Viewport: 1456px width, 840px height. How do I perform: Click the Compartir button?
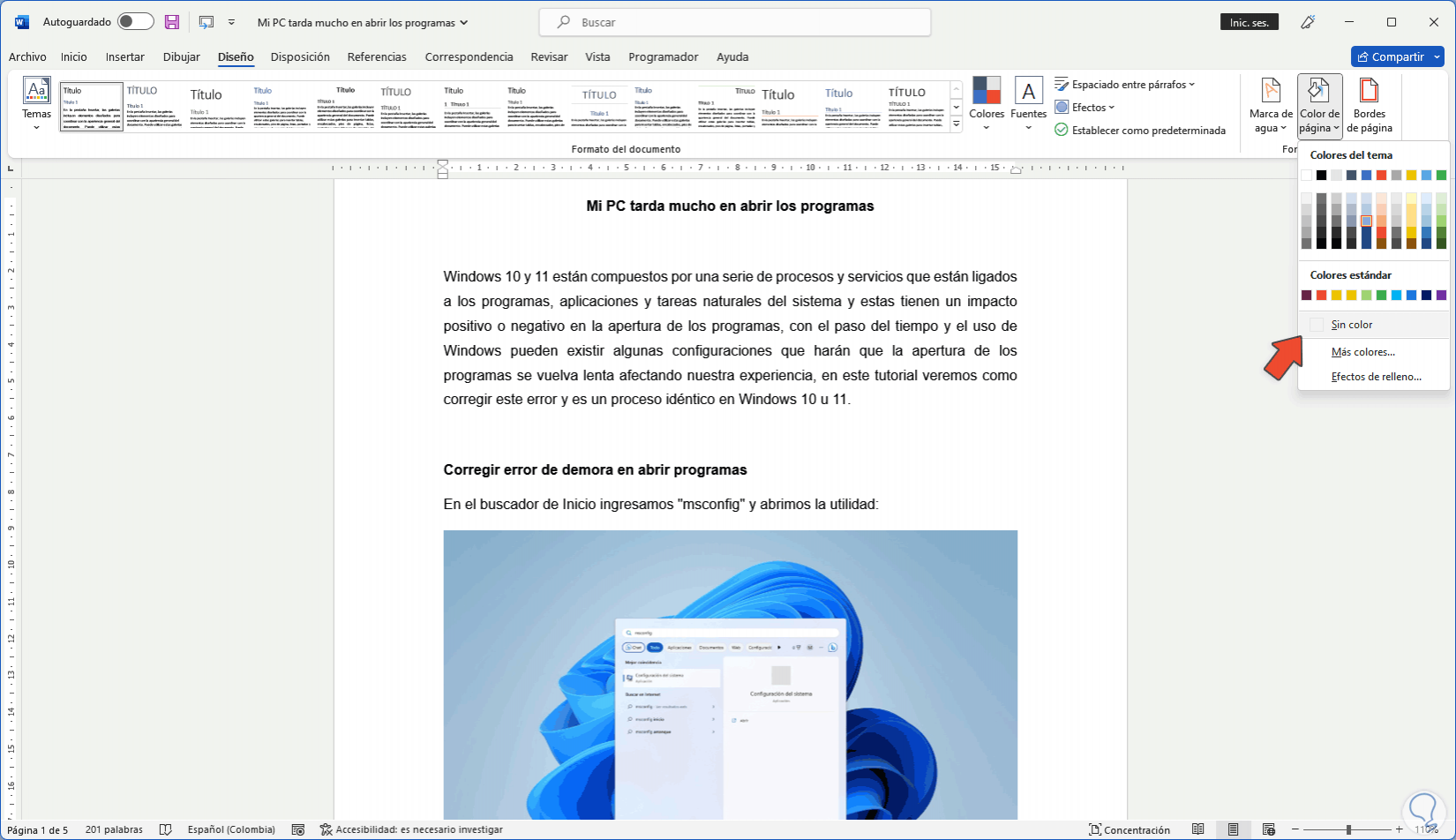pos(1390,56)
